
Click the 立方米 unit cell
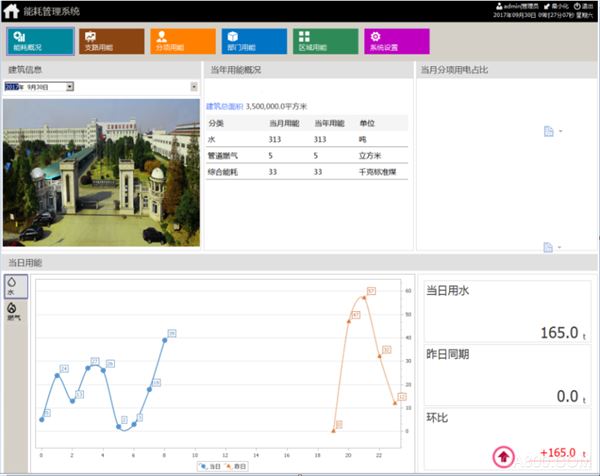pos(370,156)
